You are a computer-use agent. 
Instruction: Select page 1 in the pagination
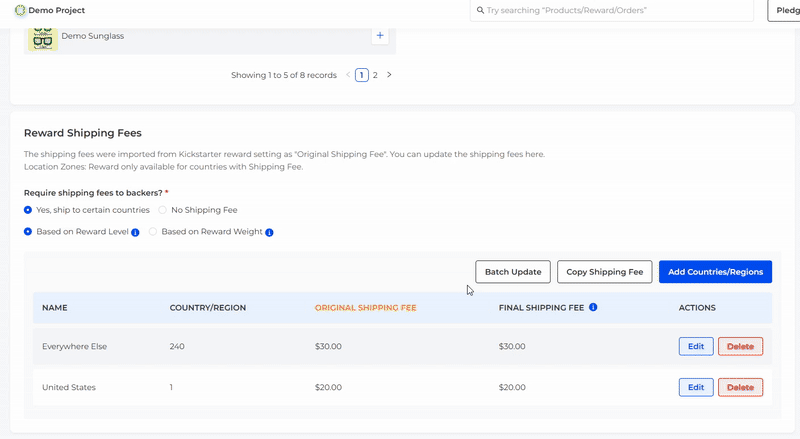(361, 75)
